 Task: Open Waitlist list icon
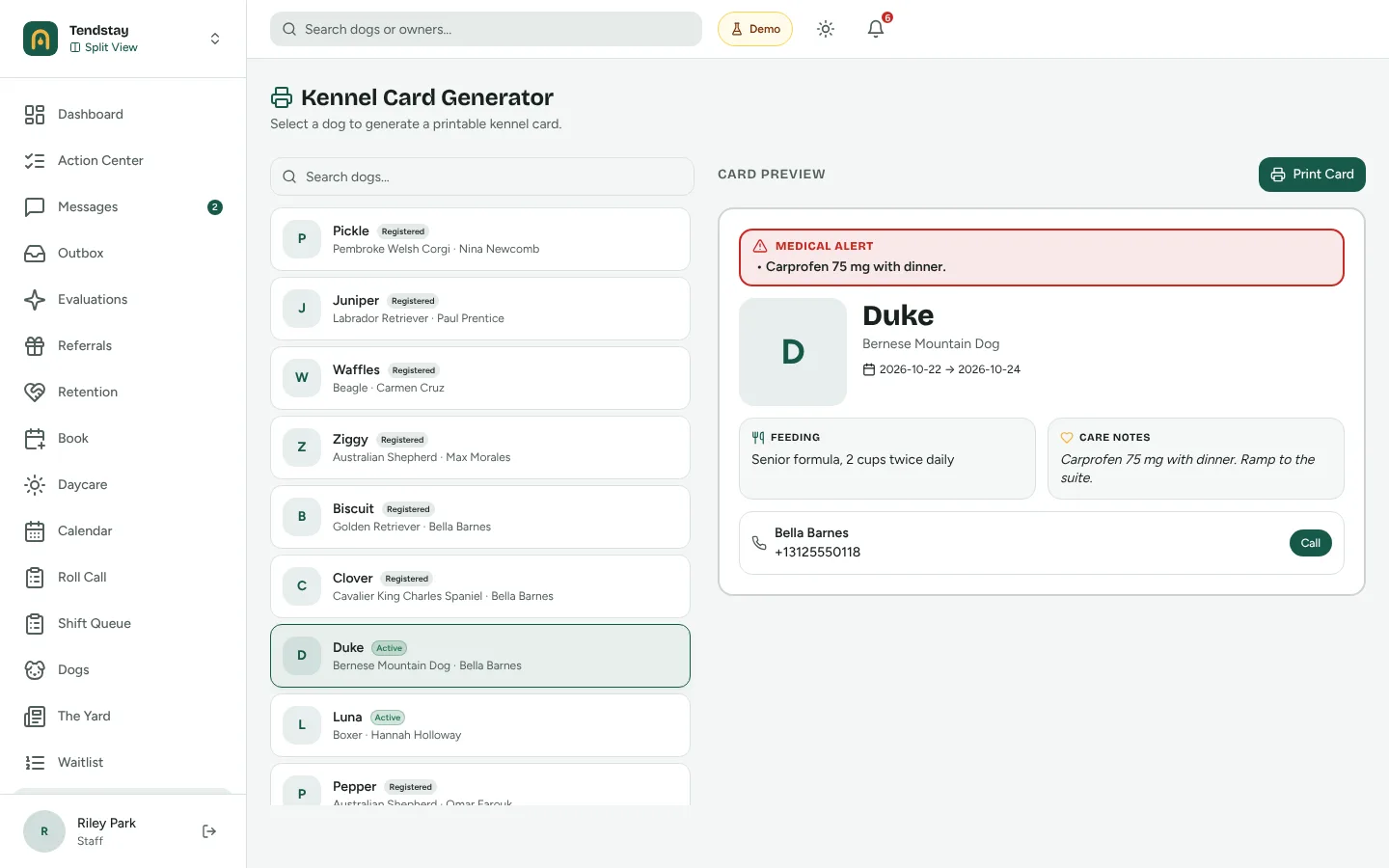[35, 763]
